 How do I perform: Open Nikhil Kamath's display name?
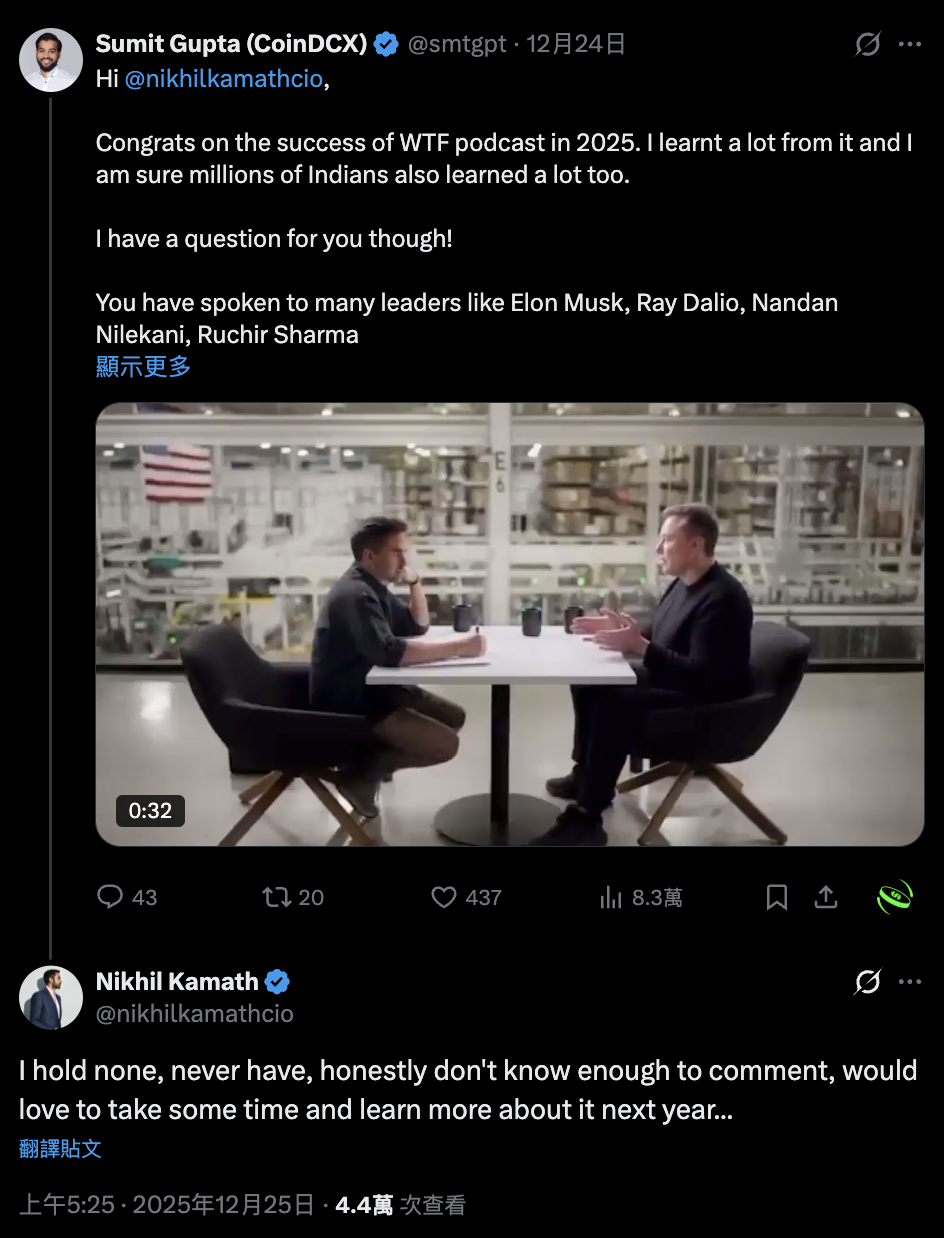177,982
